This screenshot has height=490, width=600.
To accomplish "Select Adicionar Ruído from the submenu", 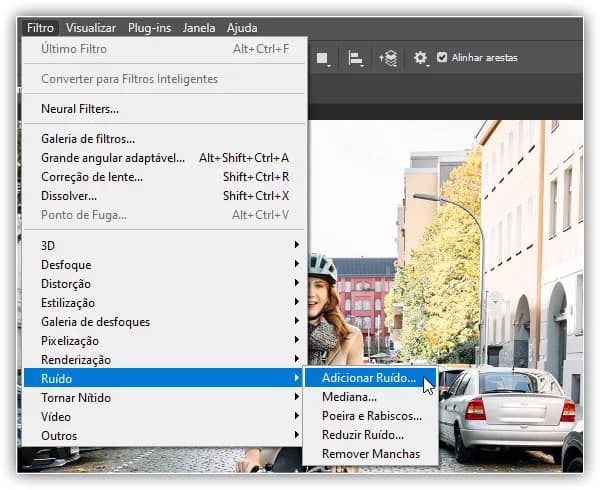I will click(370, 378).
